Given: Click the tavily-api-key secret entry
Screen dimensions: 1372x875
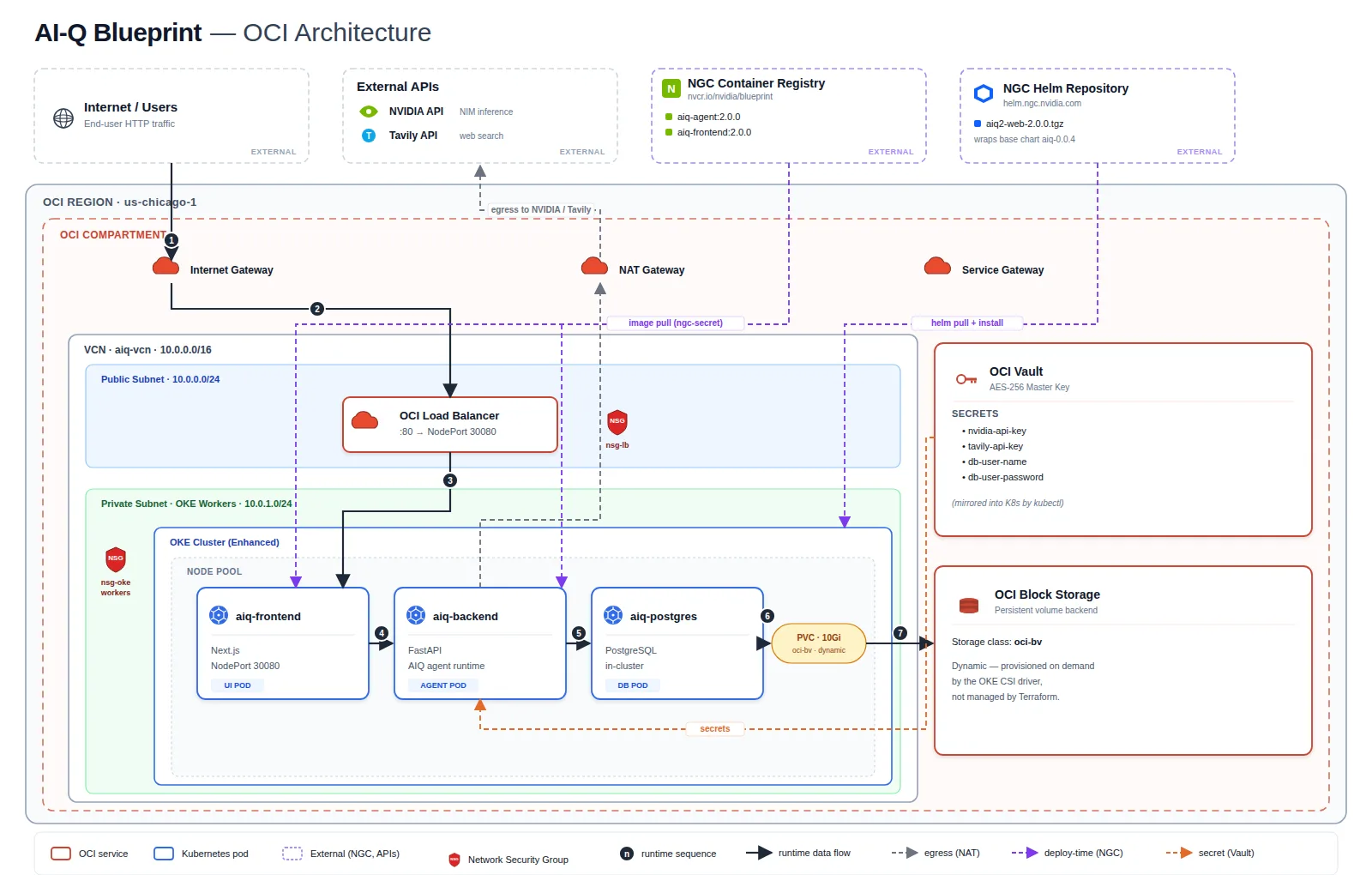Looking at the screenshot, I should tap(993, 446).
